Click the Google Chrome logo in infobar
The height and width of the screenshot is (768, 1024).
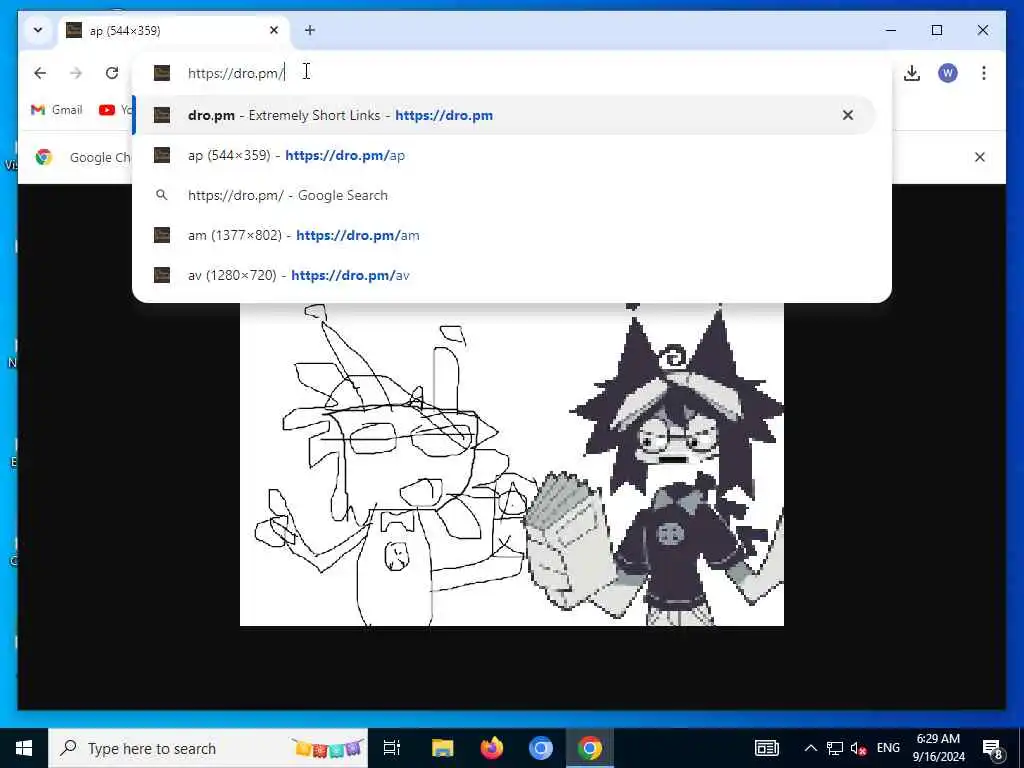pos(44,157)
